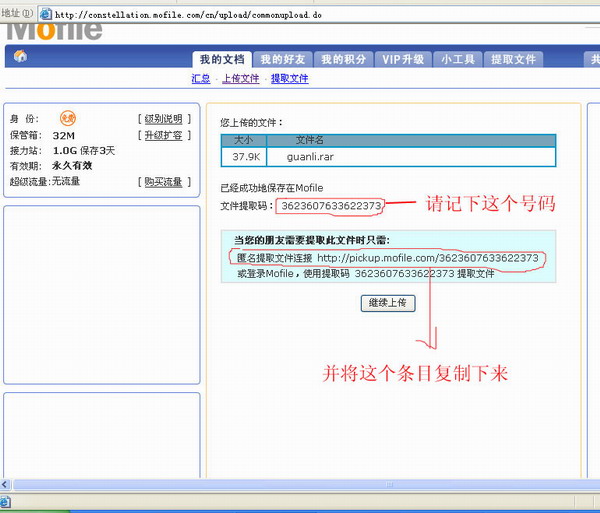Open the 我的积分 tab
600x513 pixels.
344,59
